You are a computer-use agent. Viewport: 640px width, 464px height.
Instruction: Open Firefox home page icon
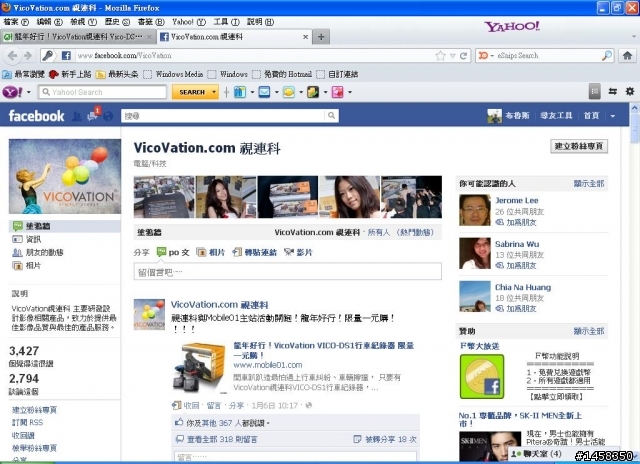(x=627, y=56)
